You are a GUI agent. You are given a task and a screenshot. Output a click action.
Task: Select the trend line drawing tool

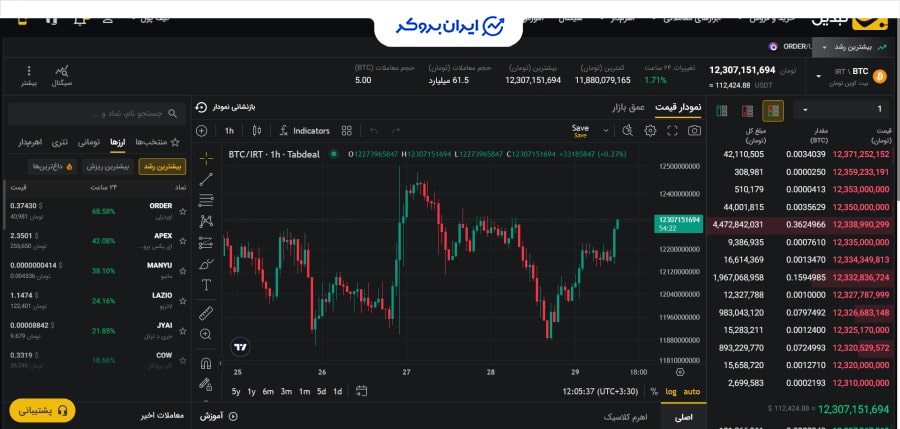206,180
